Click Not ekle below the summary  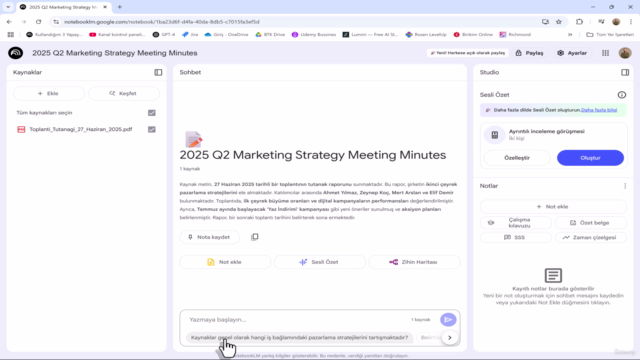(x=225, y=262)
